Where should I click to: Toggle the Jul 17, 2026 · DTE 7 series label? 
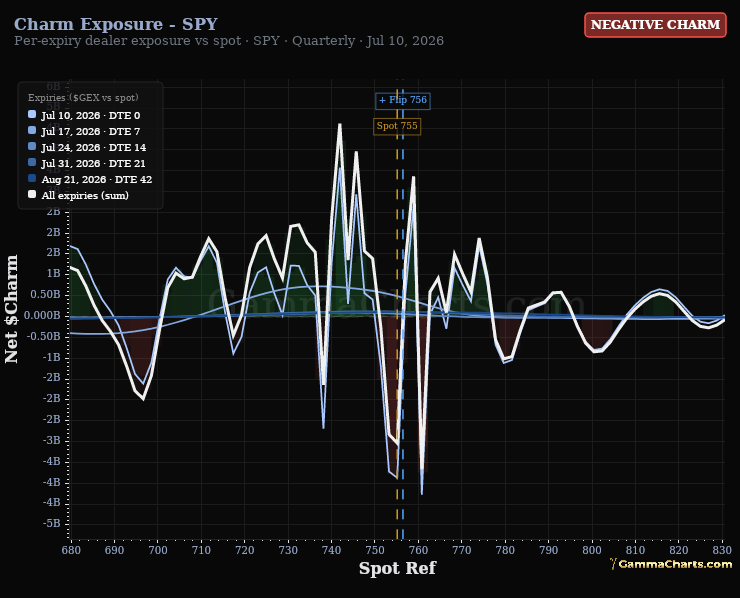click(91, 132)
